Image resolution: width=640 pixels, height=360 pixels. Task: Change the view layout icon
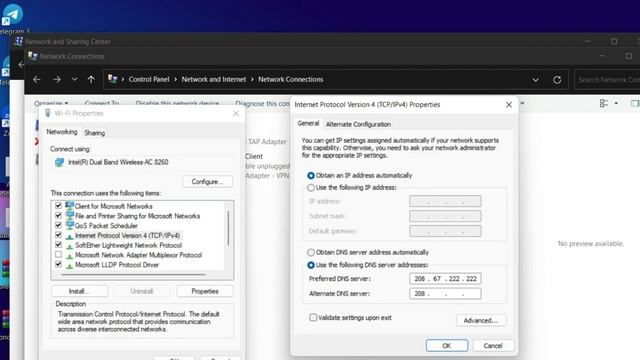tap(604, 103)
